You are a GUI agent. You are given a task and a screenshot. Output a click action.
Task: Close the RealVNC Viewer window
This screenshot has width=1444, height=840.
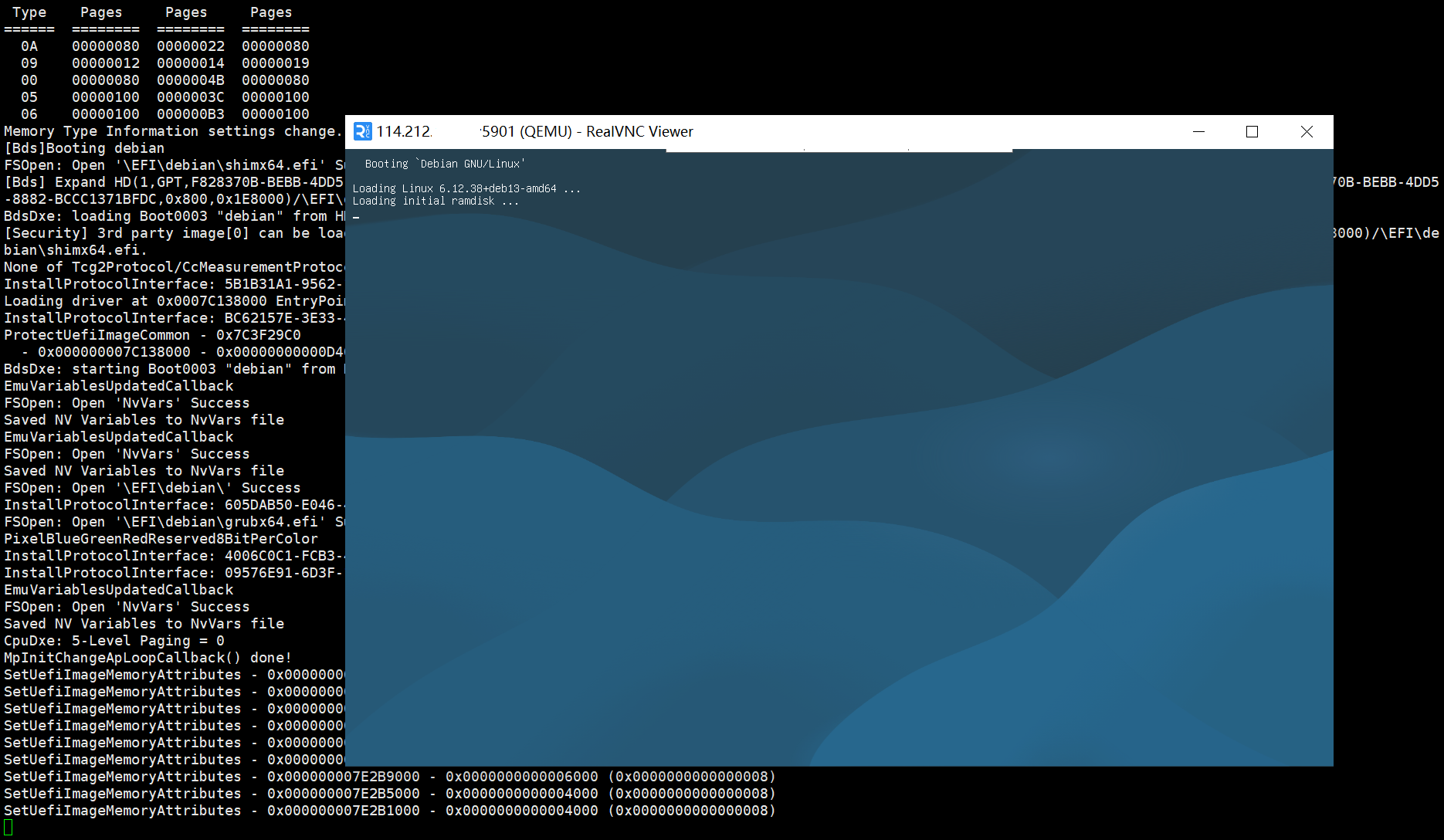[x=1306, y=131]
